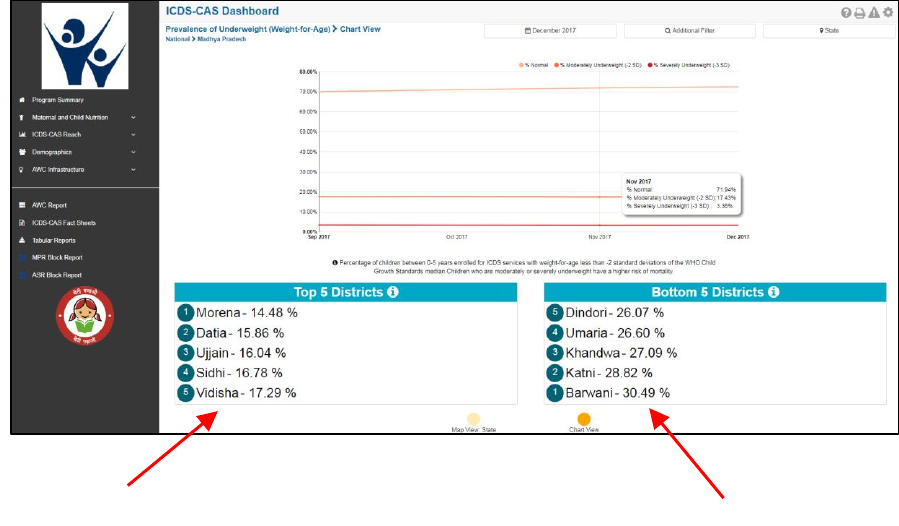Screen dimensions: 899x526
Task: Expand the ICDS-CAS Reach chevron
Action: [x=133, y=135]
